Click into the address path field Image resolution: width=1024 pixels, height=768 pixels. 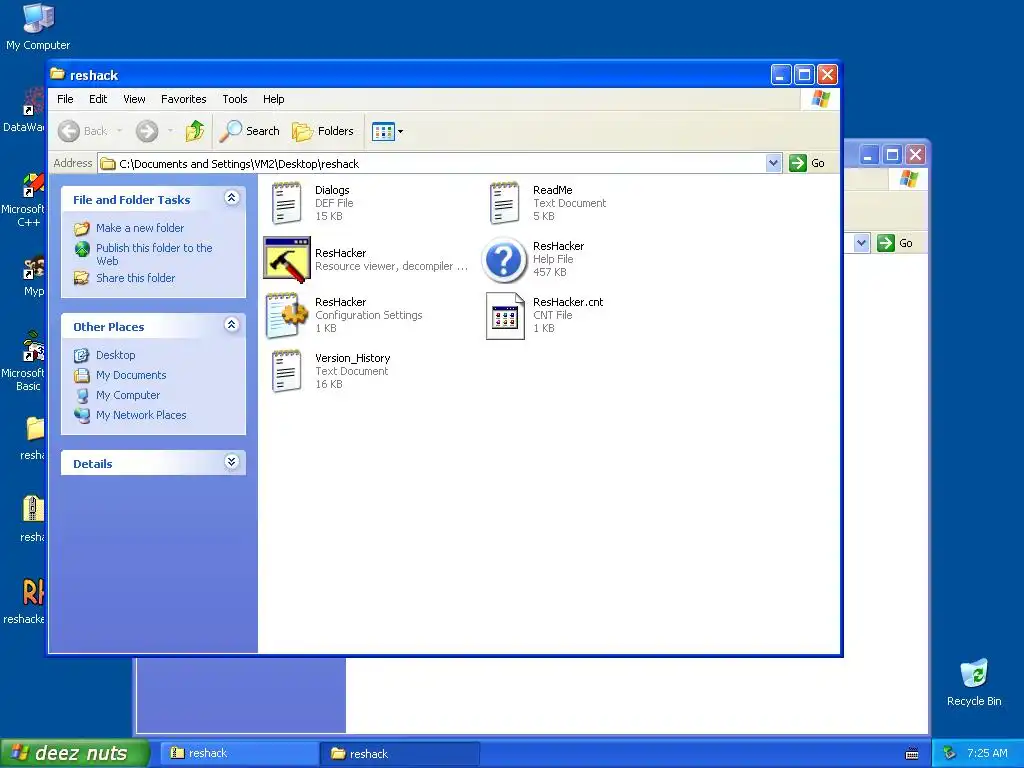click(431, 163)
